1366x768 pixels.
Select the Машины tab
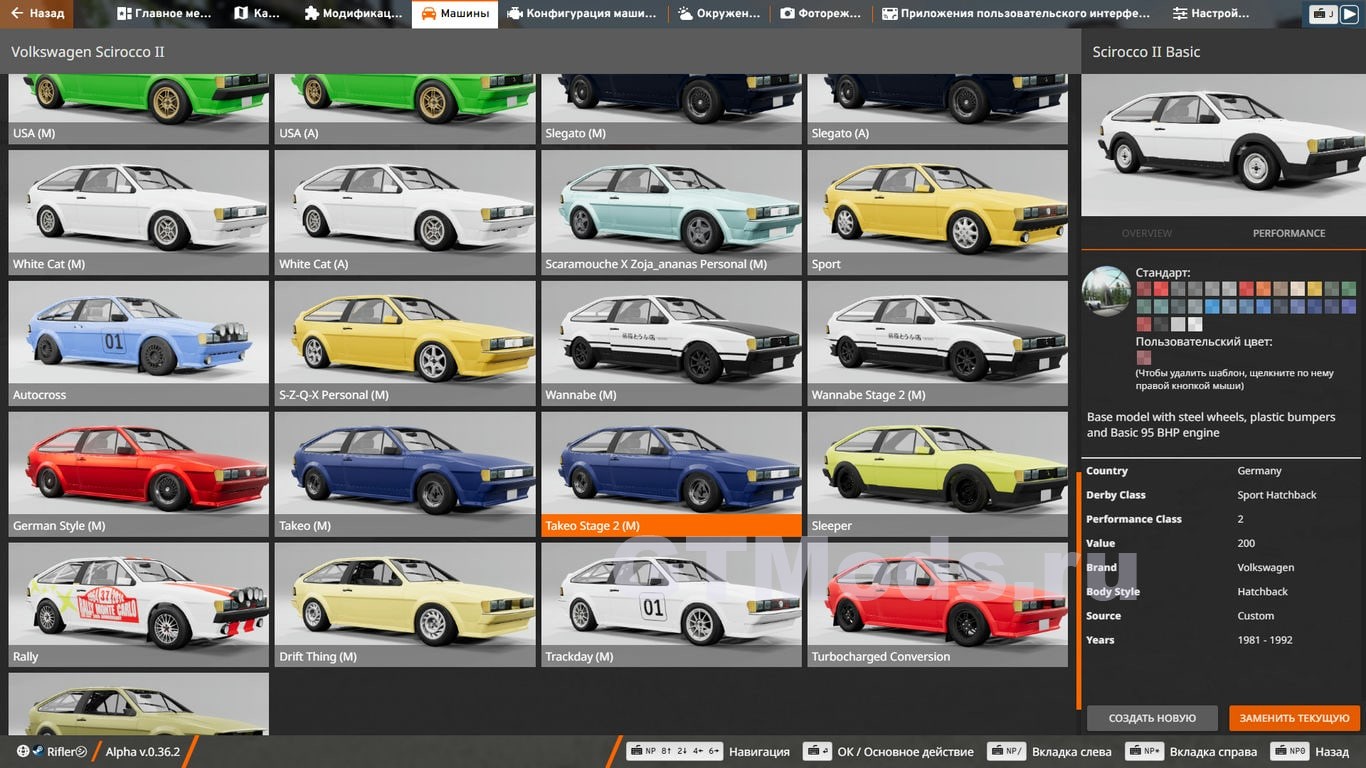[455, 14]
